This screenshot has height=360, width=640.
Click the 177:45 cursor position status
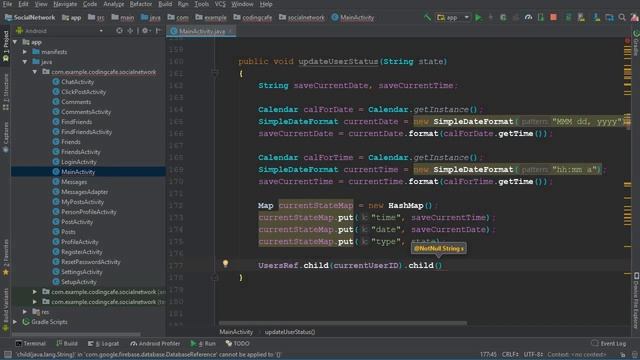[x=488, y=354]
